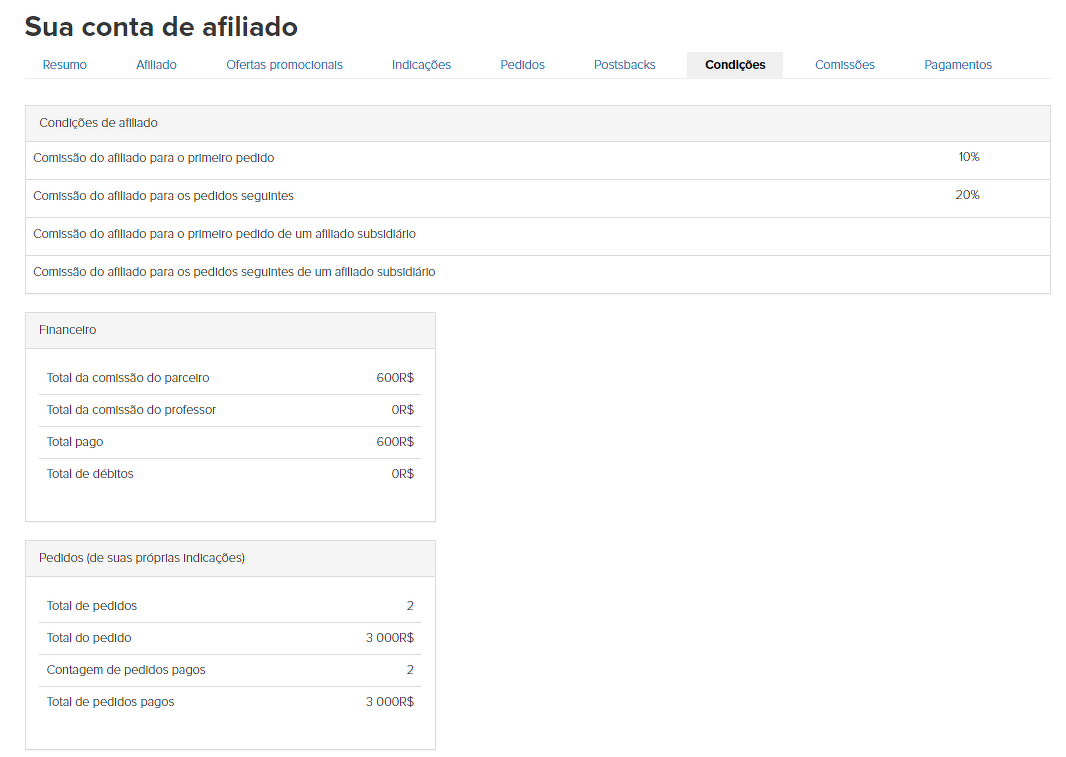The image size is (1066, 757).
Task: Select the 20% following orders commission value
Action: (x=967, y=195)
